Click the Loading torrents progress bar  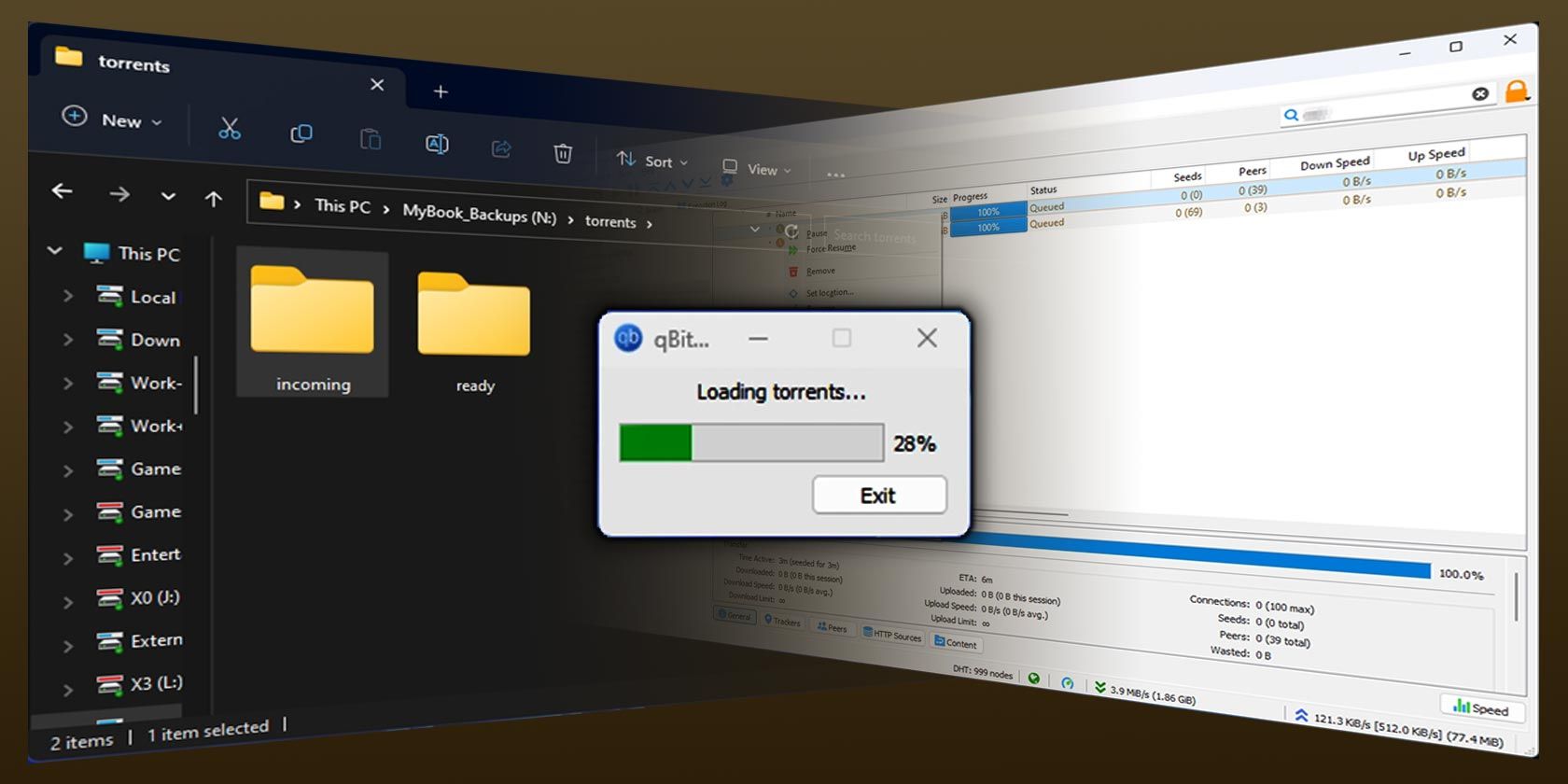[751, 442]
